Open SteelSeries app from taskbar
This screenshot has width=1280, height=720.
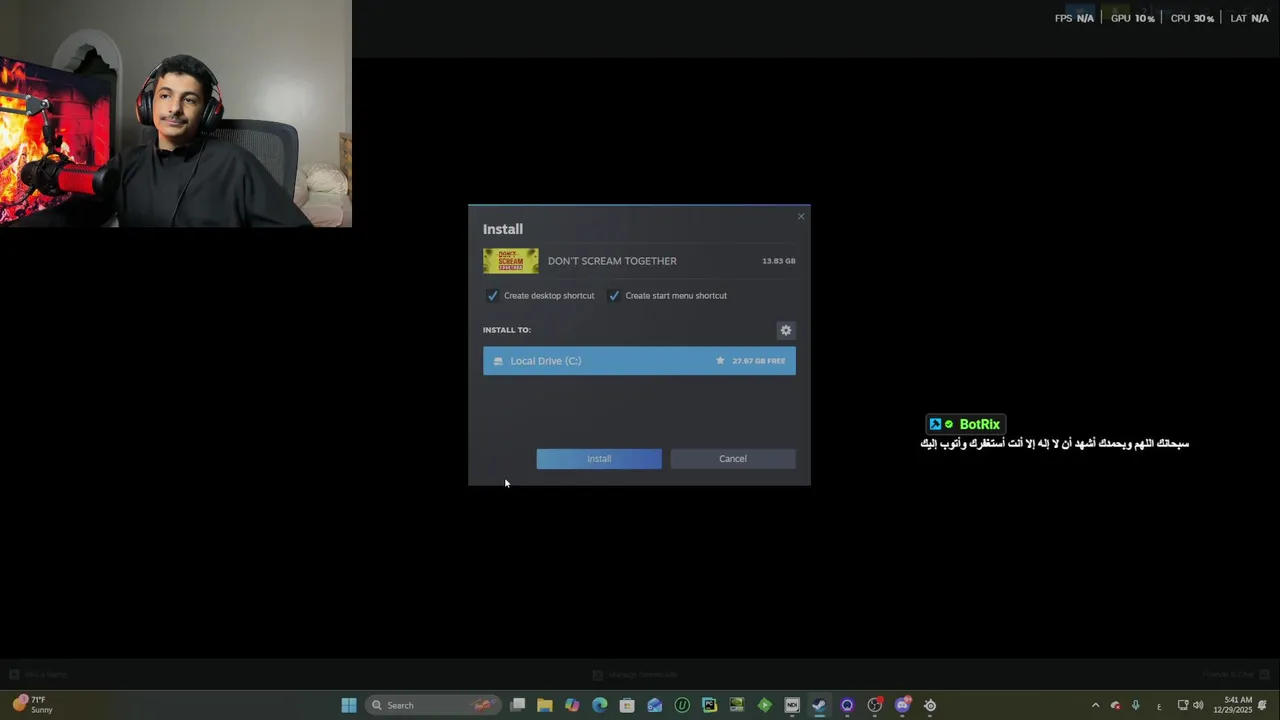coord(930,705)
